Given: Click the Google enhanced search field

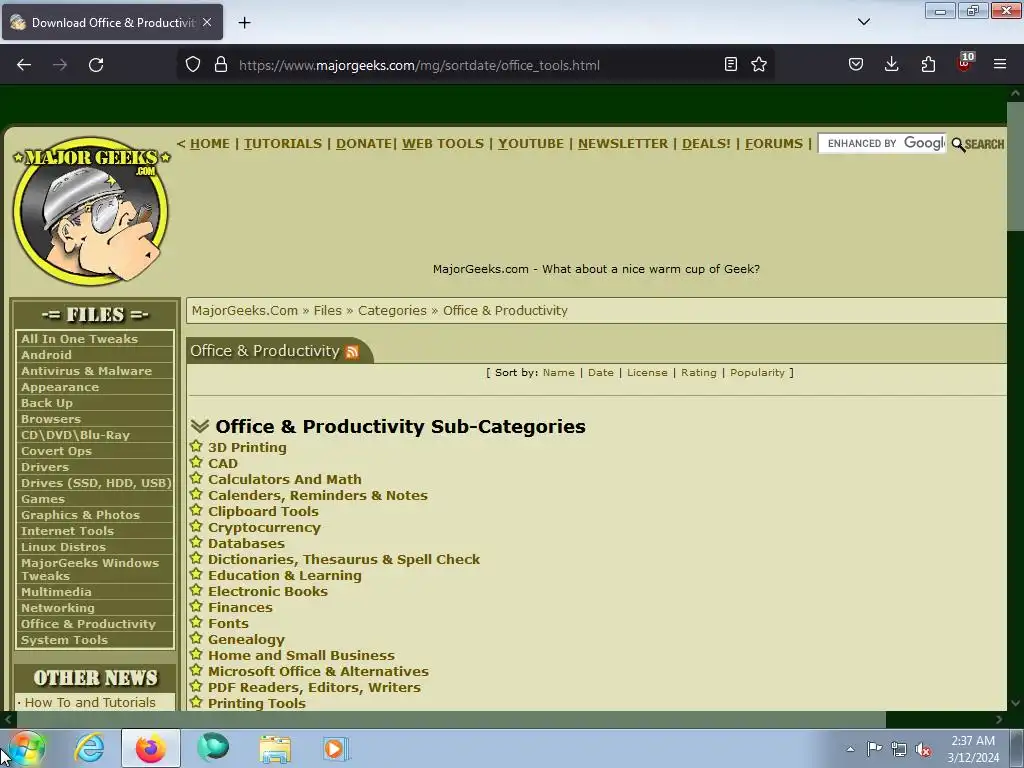Looking at the screenshot, I should tap(882, 143).
